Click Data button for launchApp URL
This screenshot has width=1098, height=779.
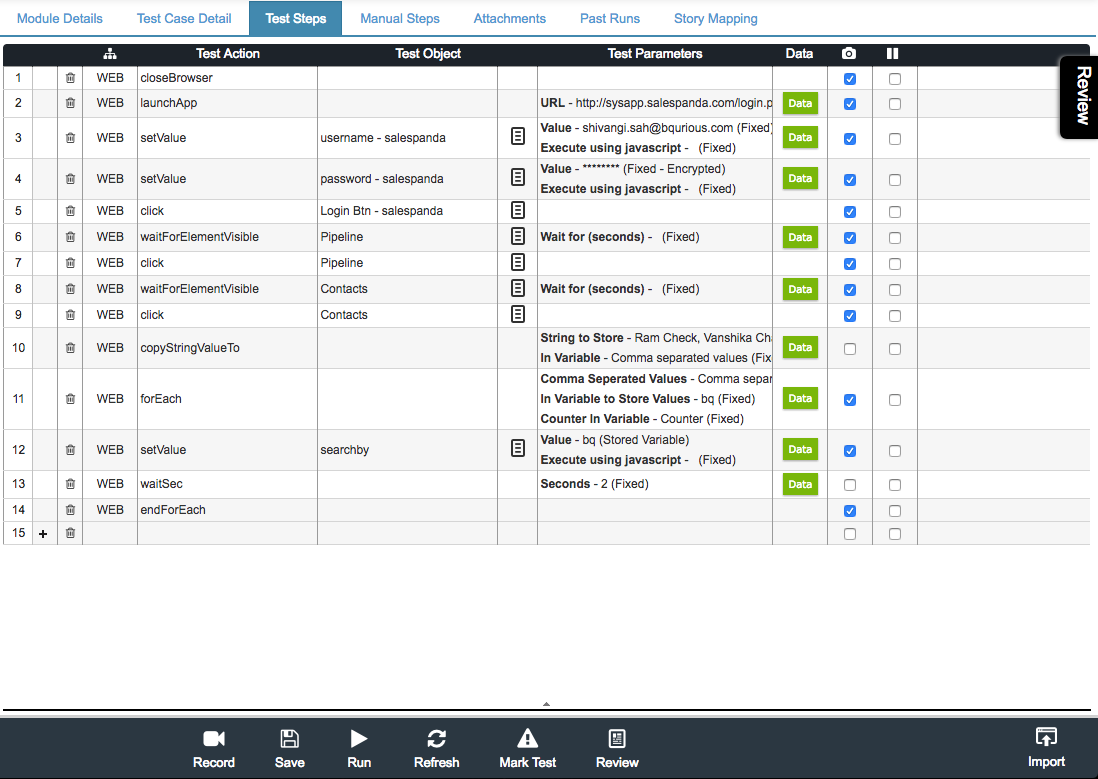tap(800, 103)
